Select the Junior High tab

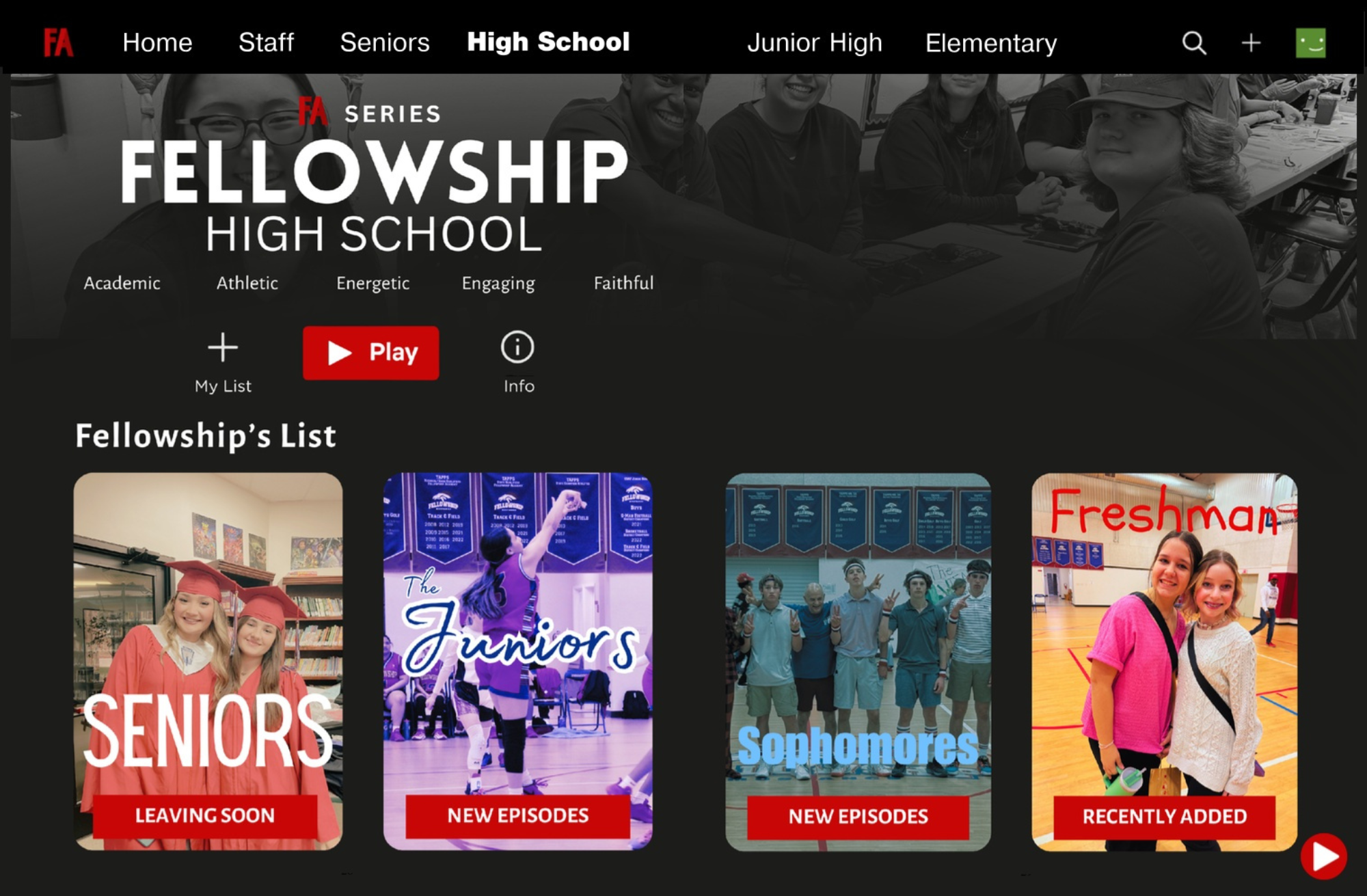click(x=815, y=42)
